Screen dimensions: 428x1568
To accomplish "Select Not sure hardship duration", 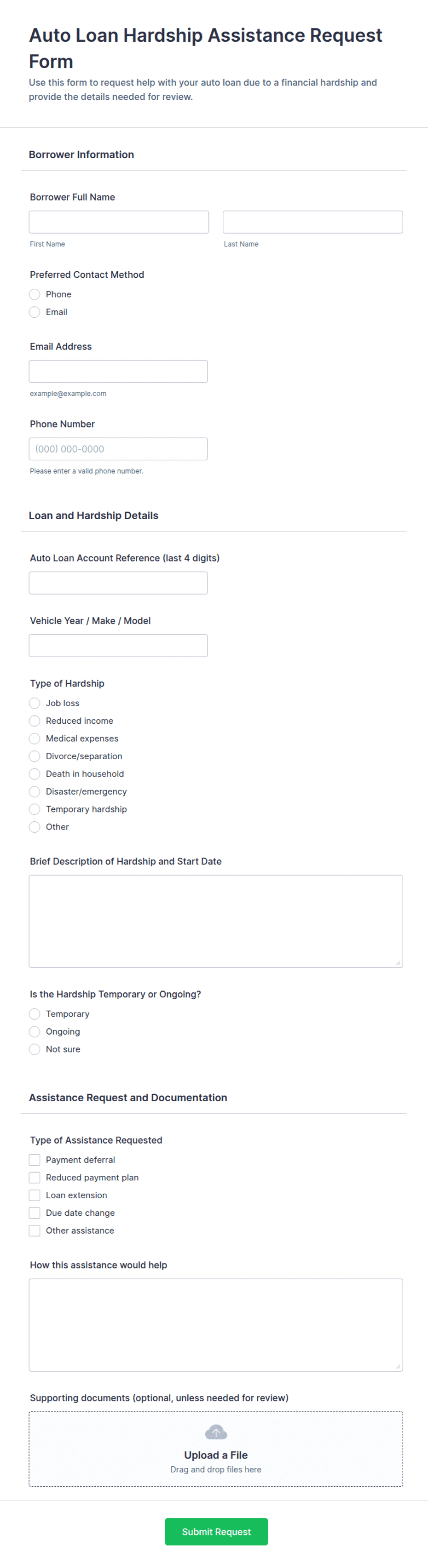I will click(x=35, y=1049).
